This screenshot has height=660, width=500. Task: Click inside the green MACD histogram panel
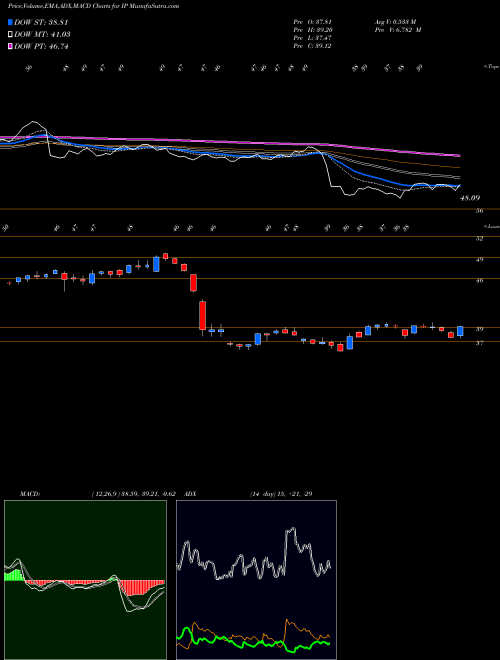coord(85,580)
